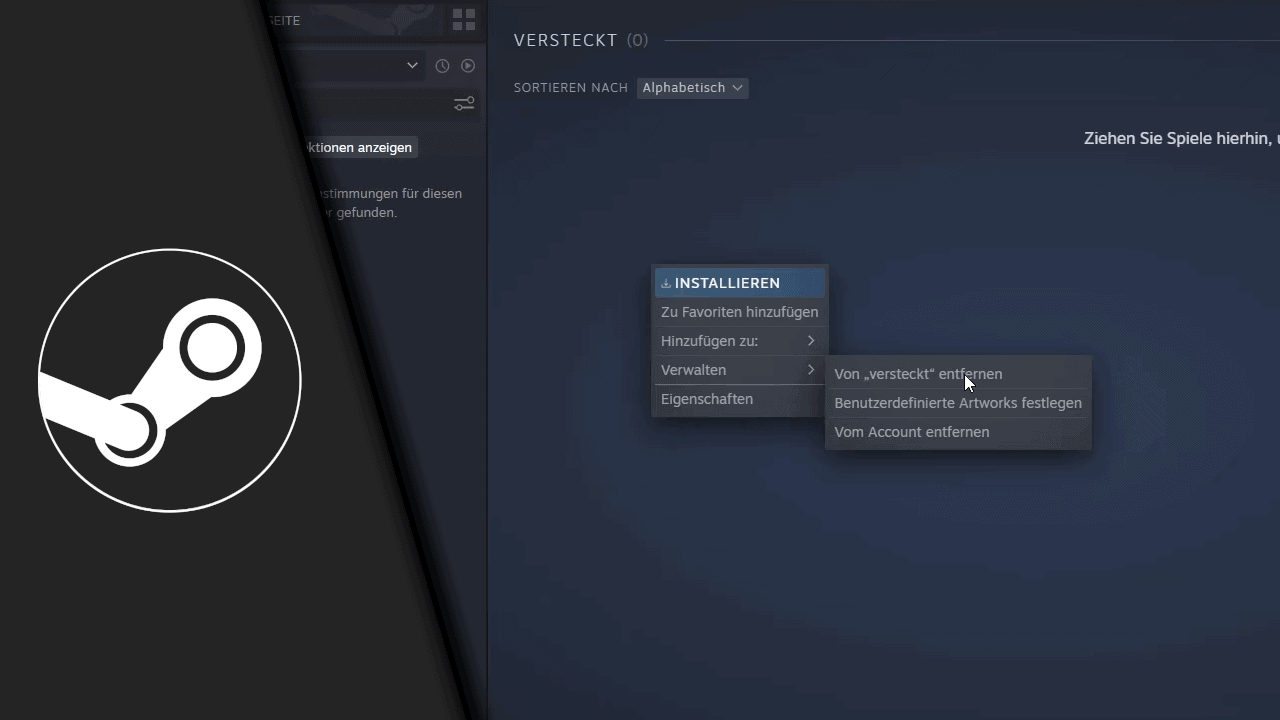
Task: Select Eigenschaften in the context menu
Action: [x=707, y=399]
